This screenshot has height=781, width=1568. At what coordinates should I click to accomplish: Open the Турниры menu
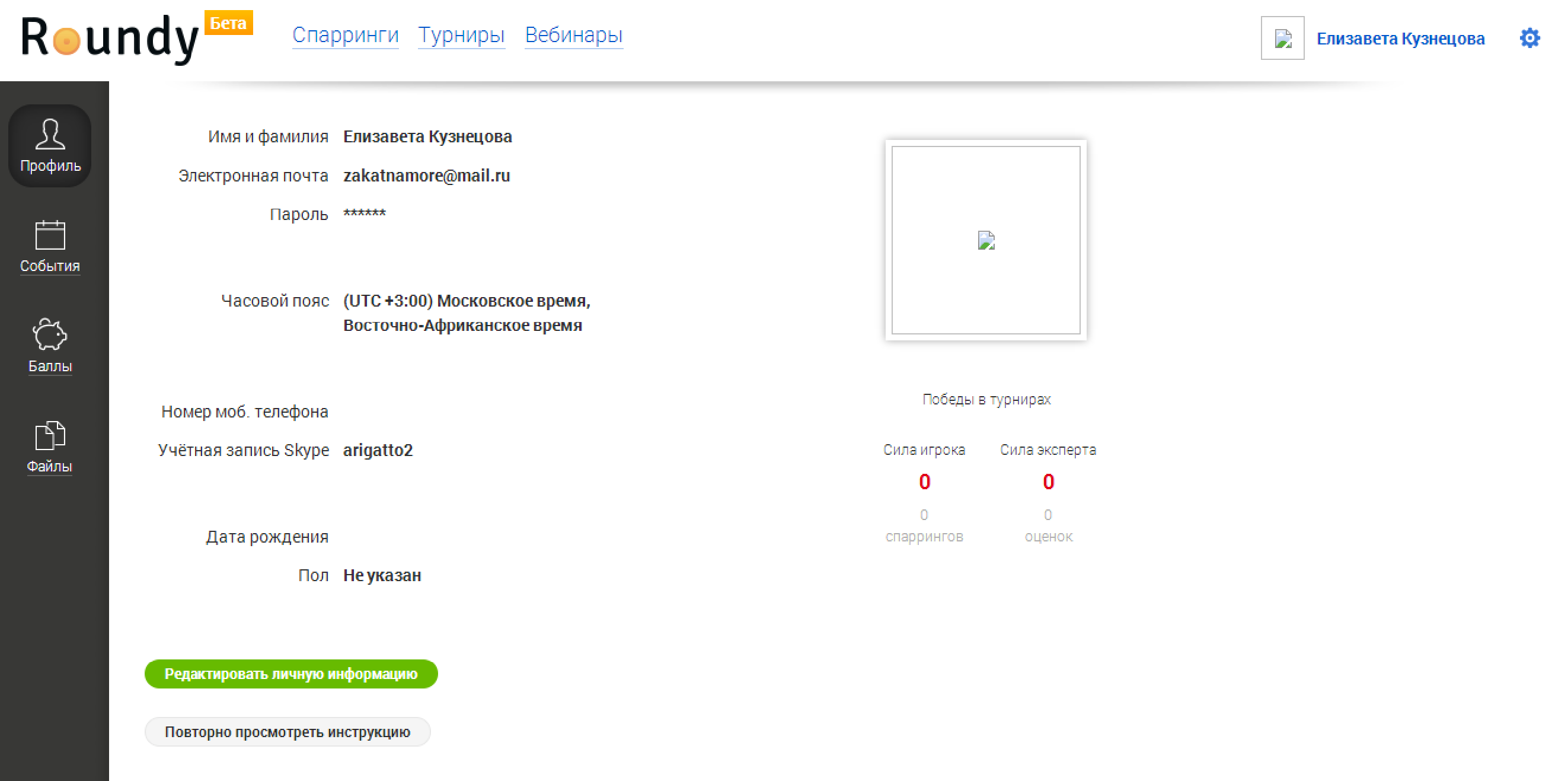(x=461, y=36)
